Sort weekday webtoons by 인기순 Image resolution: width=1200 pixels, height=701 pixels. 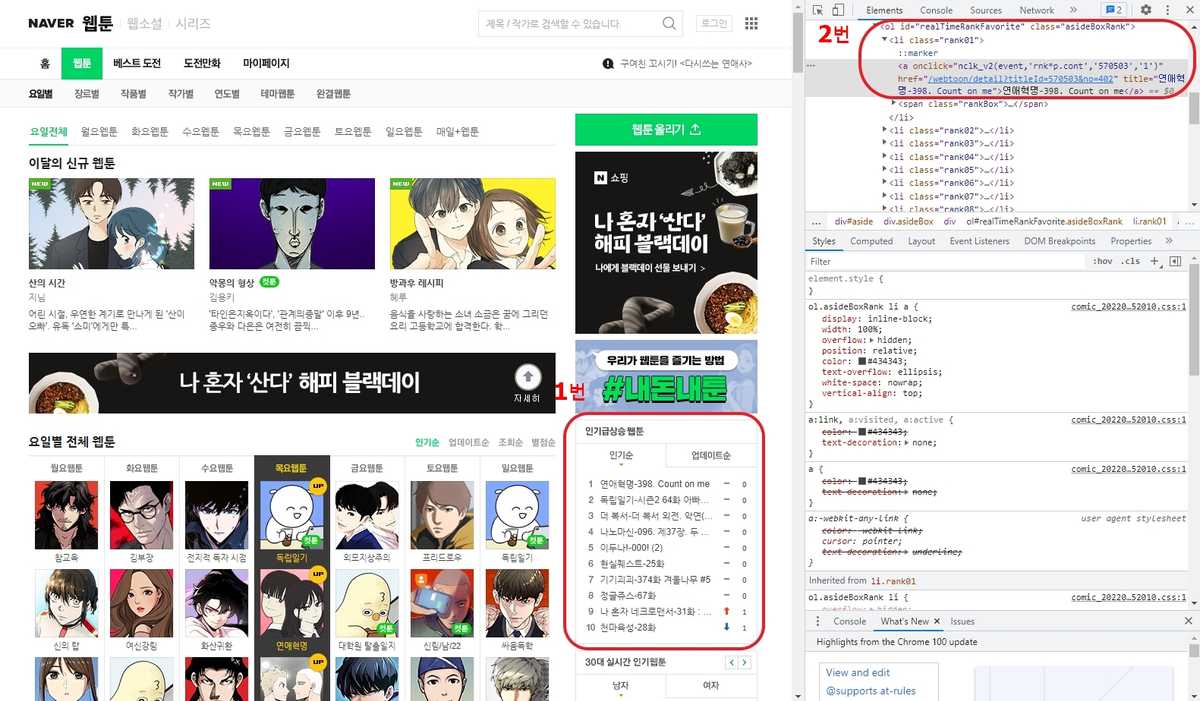[x=427, y=442]
